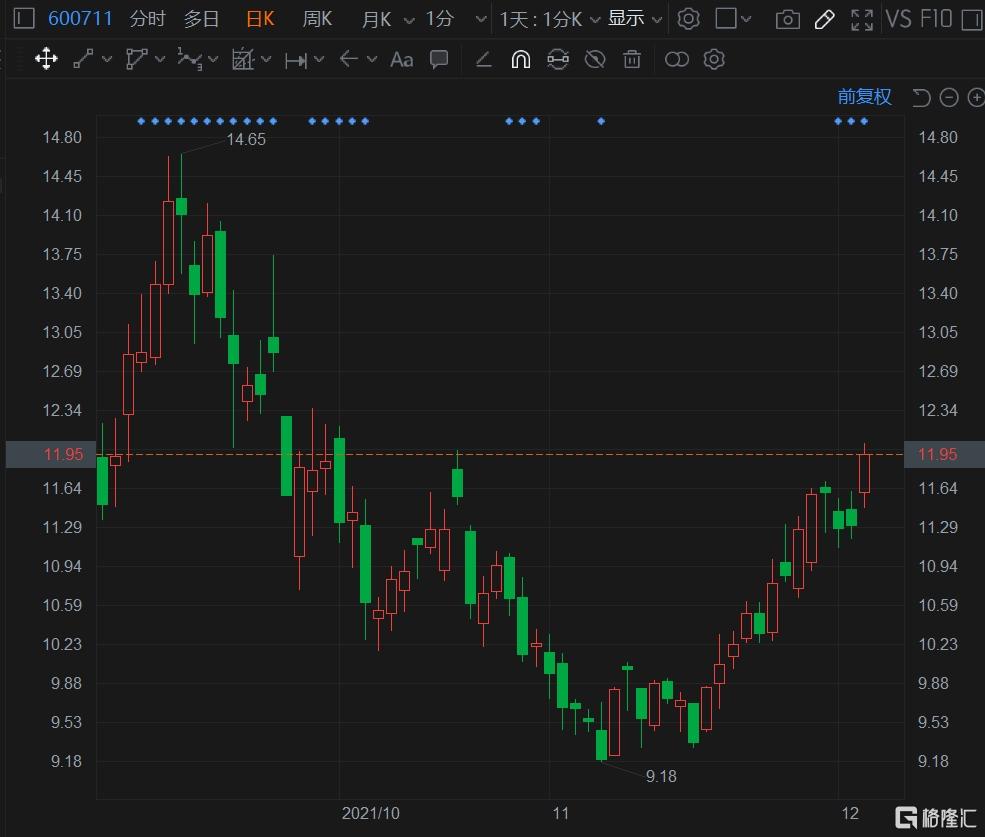Click the overlapping circles overlay icon
Image resolution: width=985 pixels, height=837 pixels.
677,60
